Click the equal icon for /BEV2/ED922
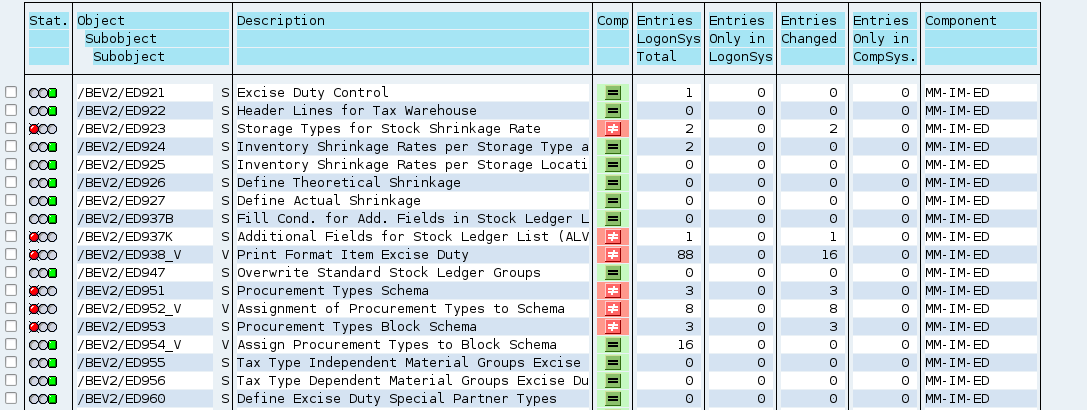 click(x=613, y=110)
